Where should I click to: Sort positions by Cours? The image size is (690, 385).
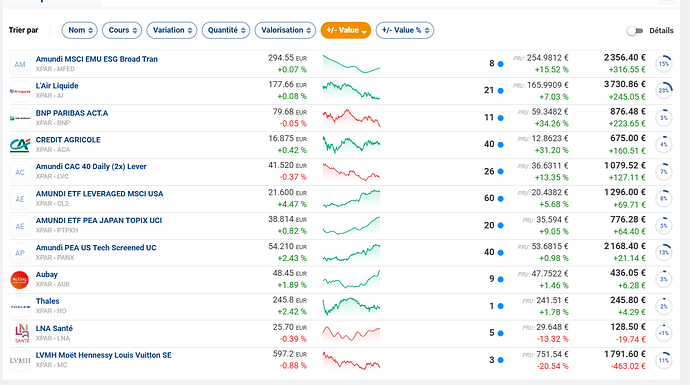click(x=122, y=30)
